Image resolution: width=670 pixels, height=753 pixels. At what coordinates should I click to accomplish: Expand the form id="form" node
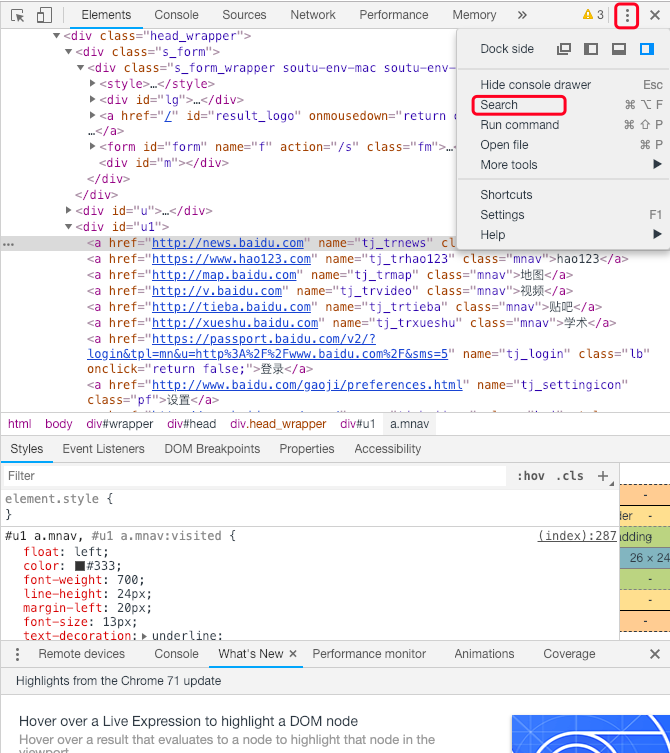coord(93,146)
